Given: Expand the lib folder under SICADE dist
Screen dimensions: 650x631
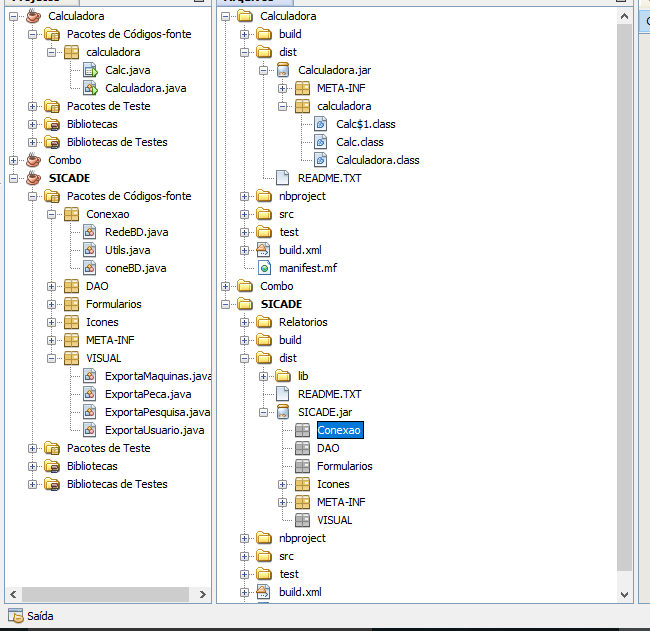Looking at the screenshot, I should (x=264, y=376).
